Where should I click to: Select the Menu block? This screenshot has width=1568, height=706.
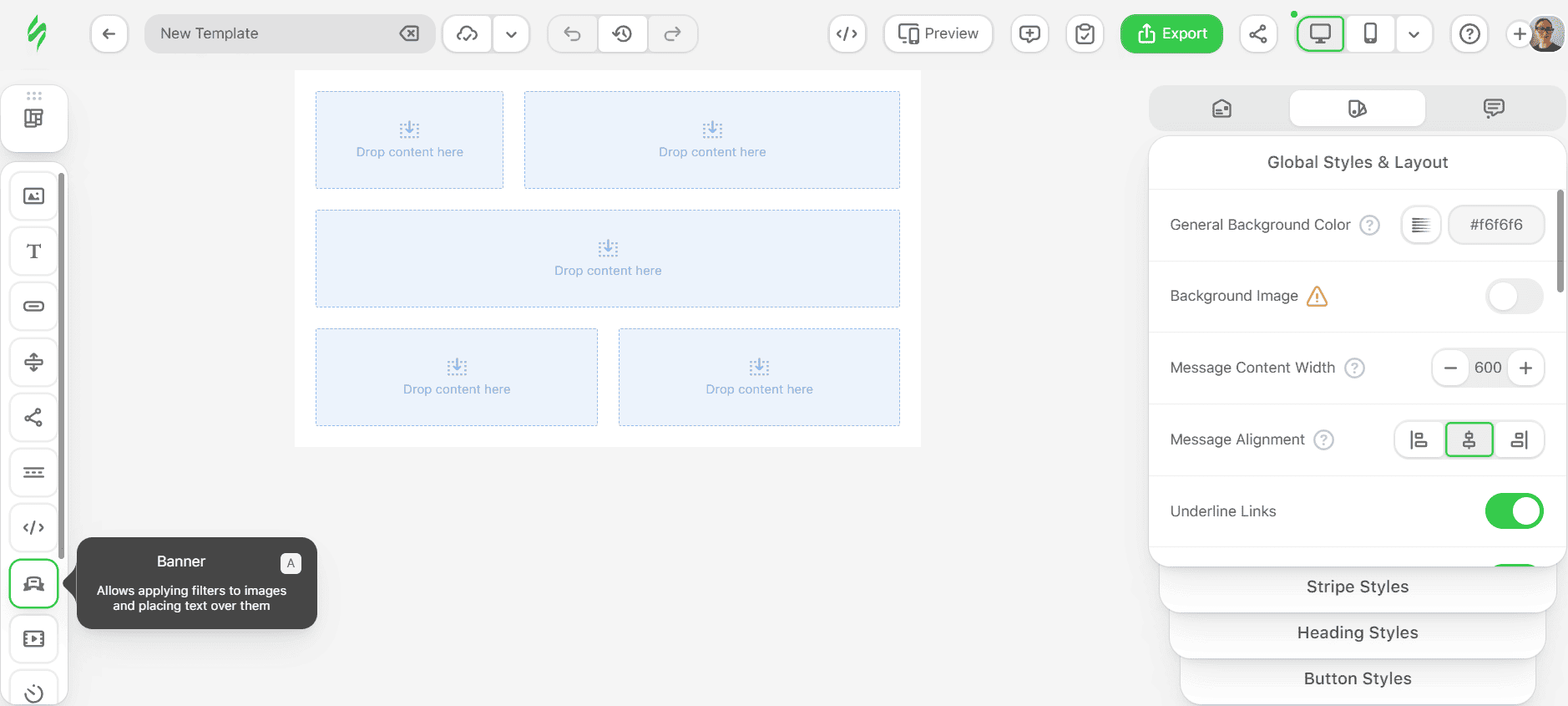(33, 472)
